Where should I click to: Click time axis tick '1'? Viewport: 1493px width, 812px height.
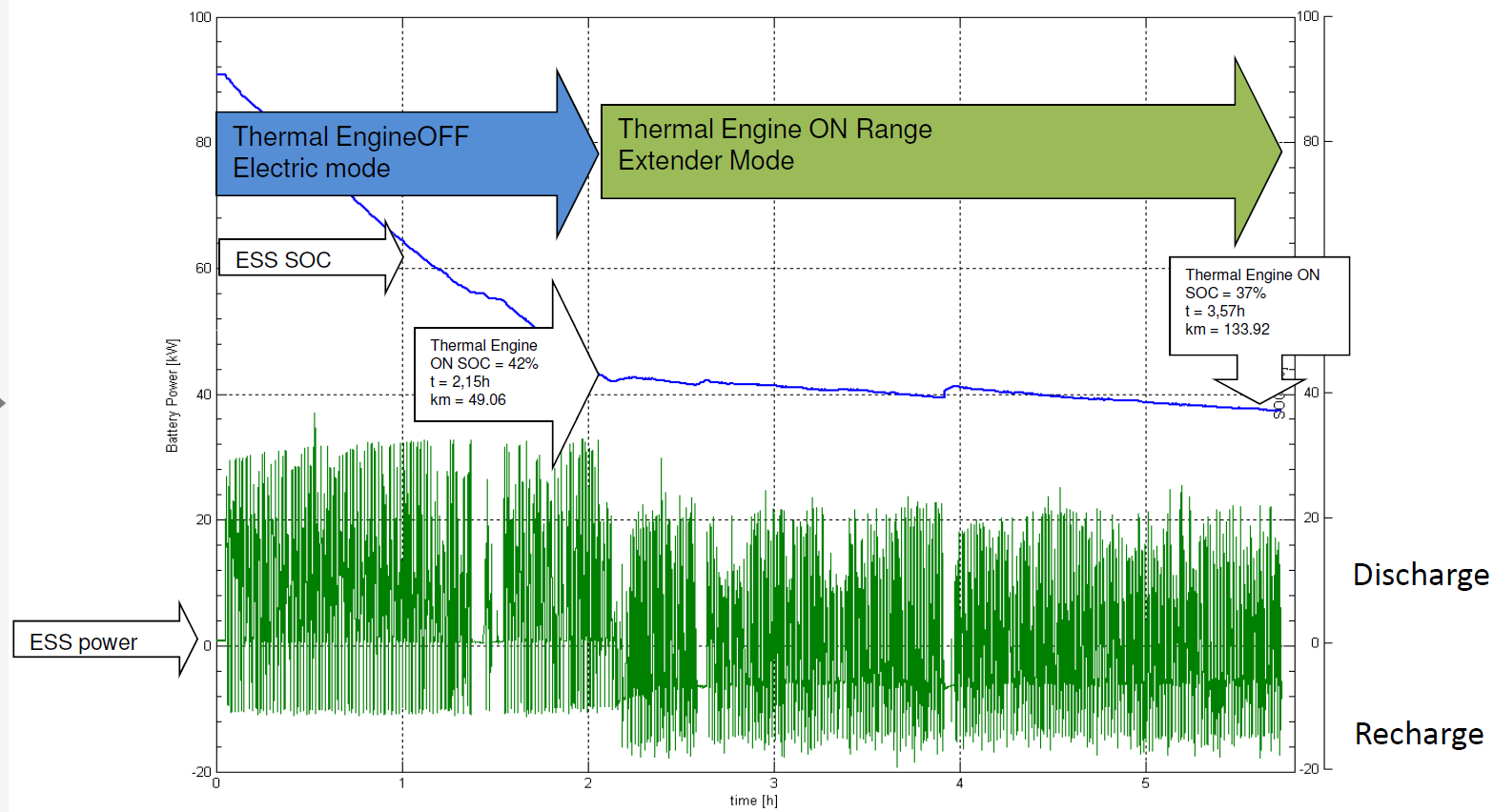point(402,783)
